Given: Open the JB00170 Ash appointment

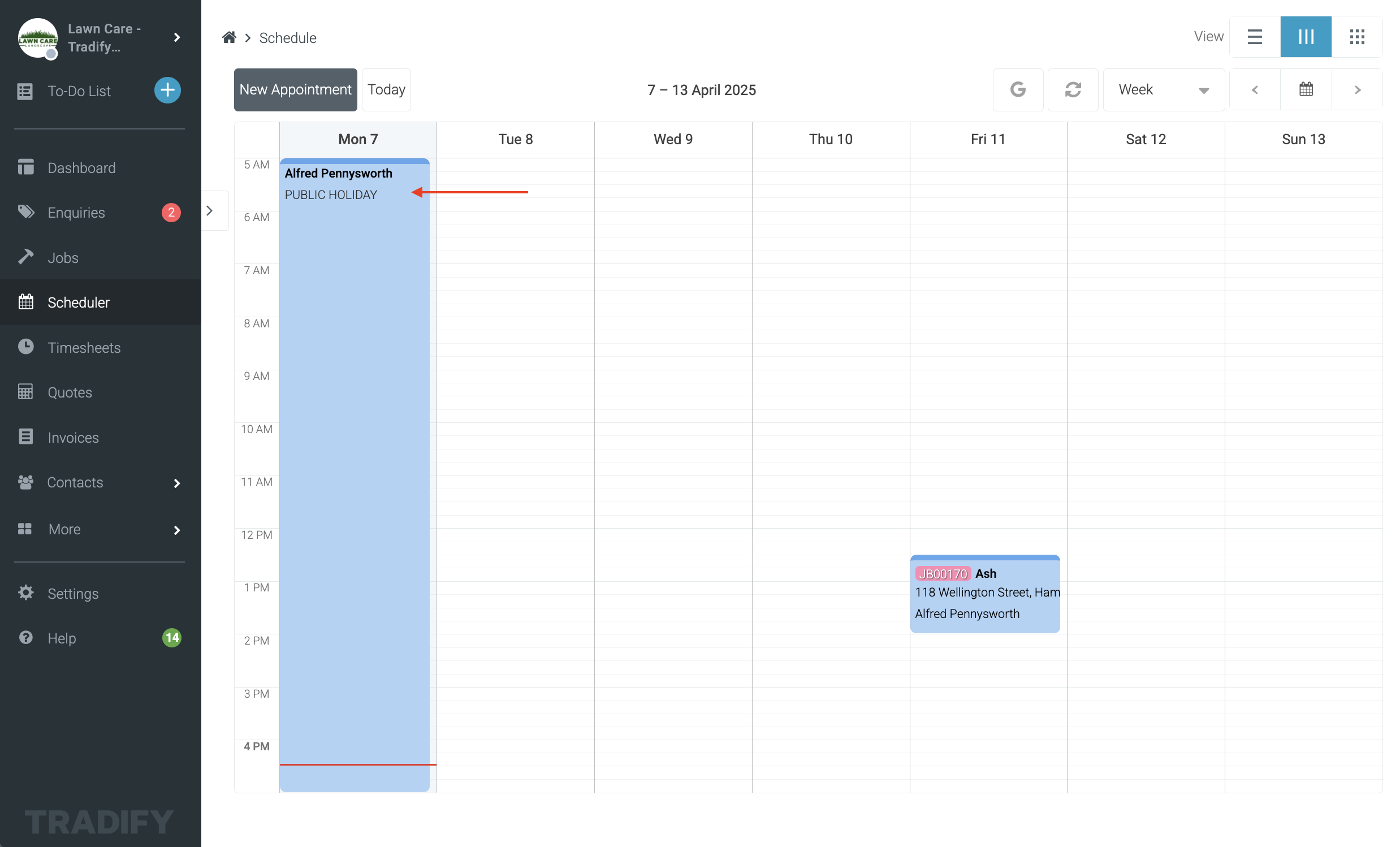Looking at the screenshot, I should coord(984,594).
